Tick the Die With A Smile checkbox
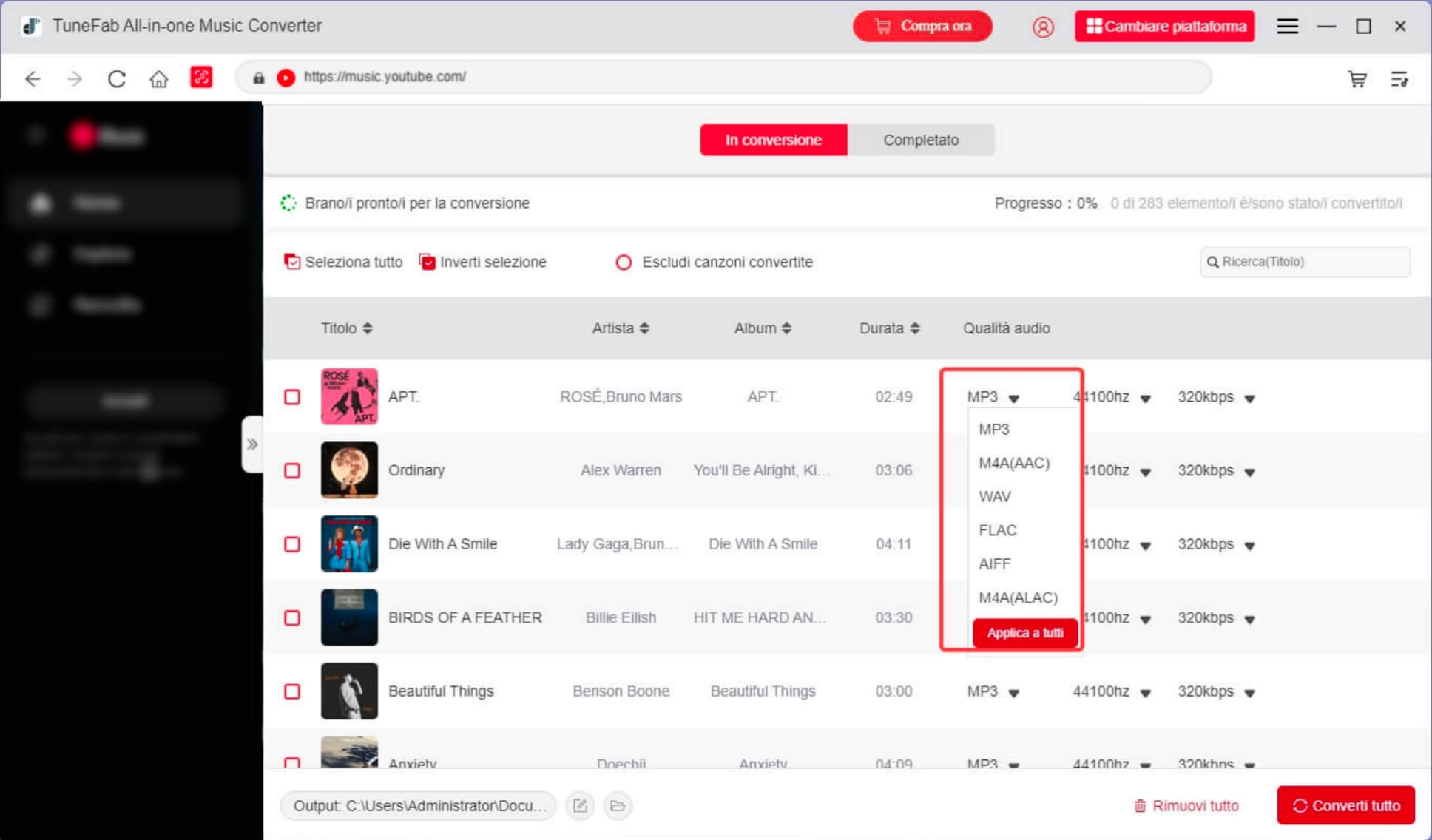The image size is (1432, 840). coord(292,544)
